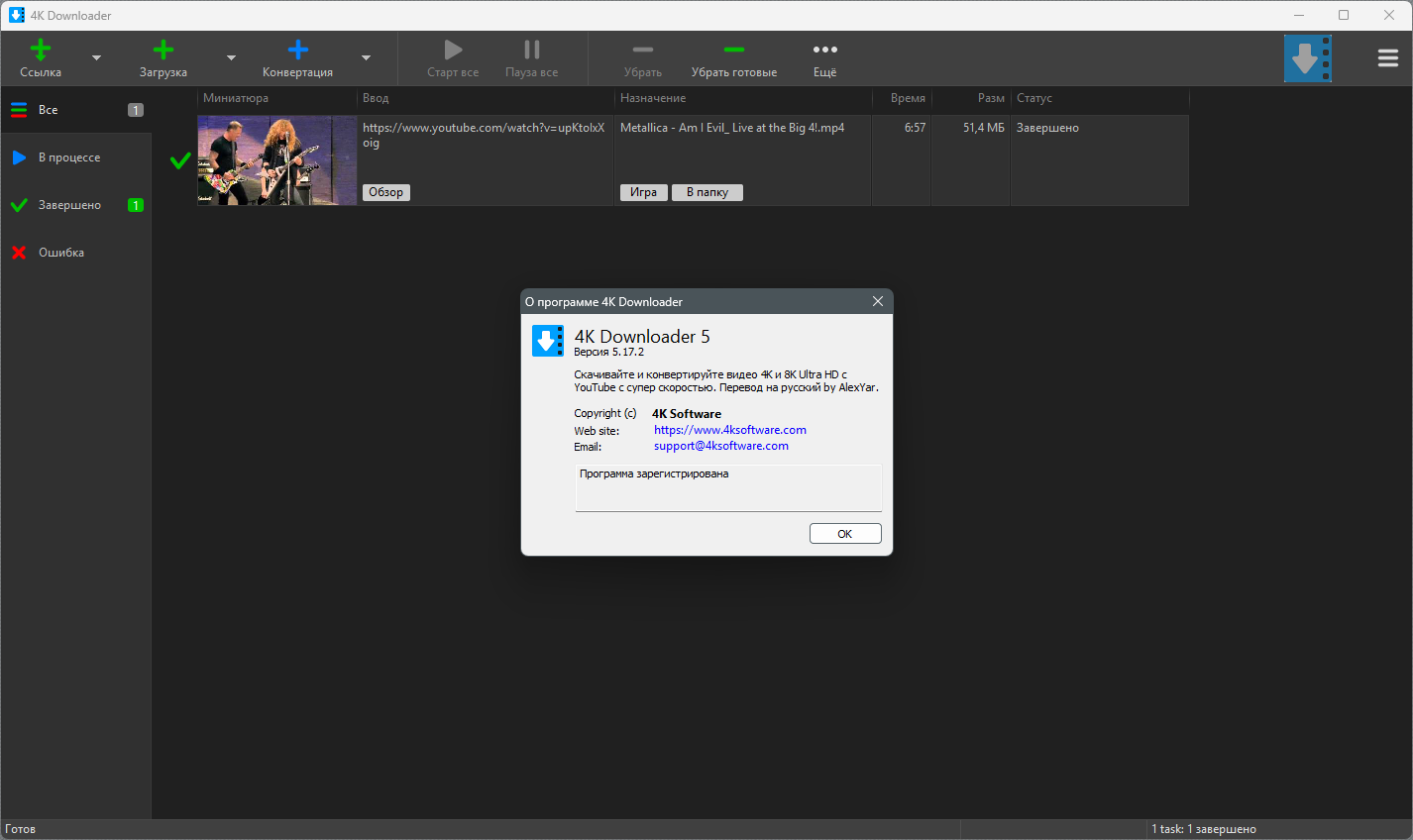Click the Пауза все pause icon

(x=532, y=50)
